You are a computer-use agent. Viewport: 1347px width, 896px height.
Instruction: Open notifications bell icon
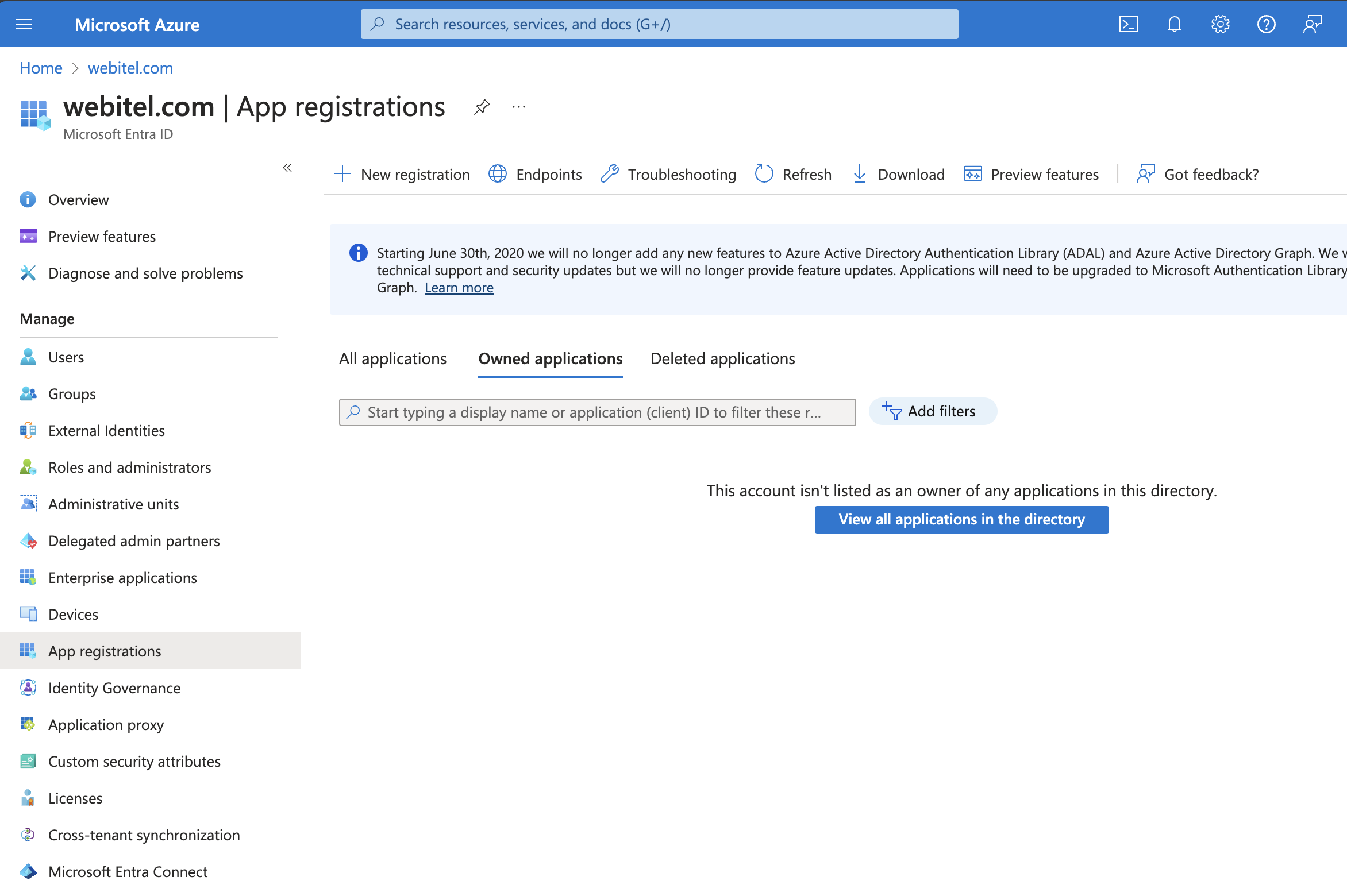[x=1174, y=24]
